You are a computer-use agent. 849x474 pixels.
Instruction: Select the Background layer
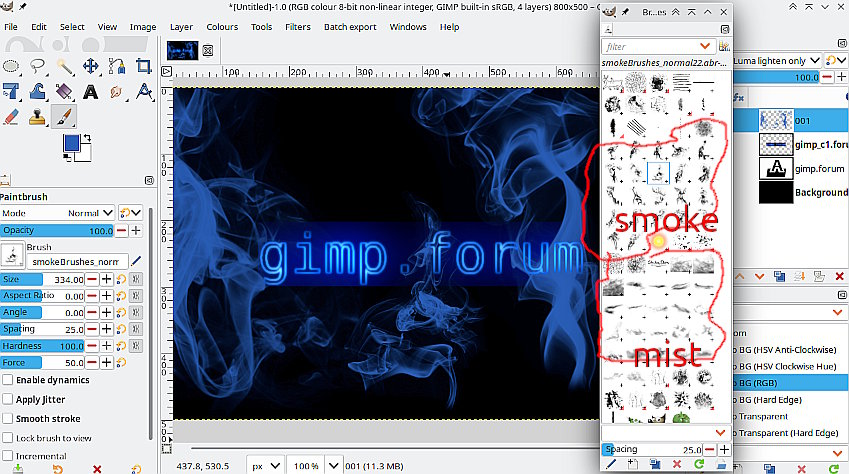click(804, 192)
